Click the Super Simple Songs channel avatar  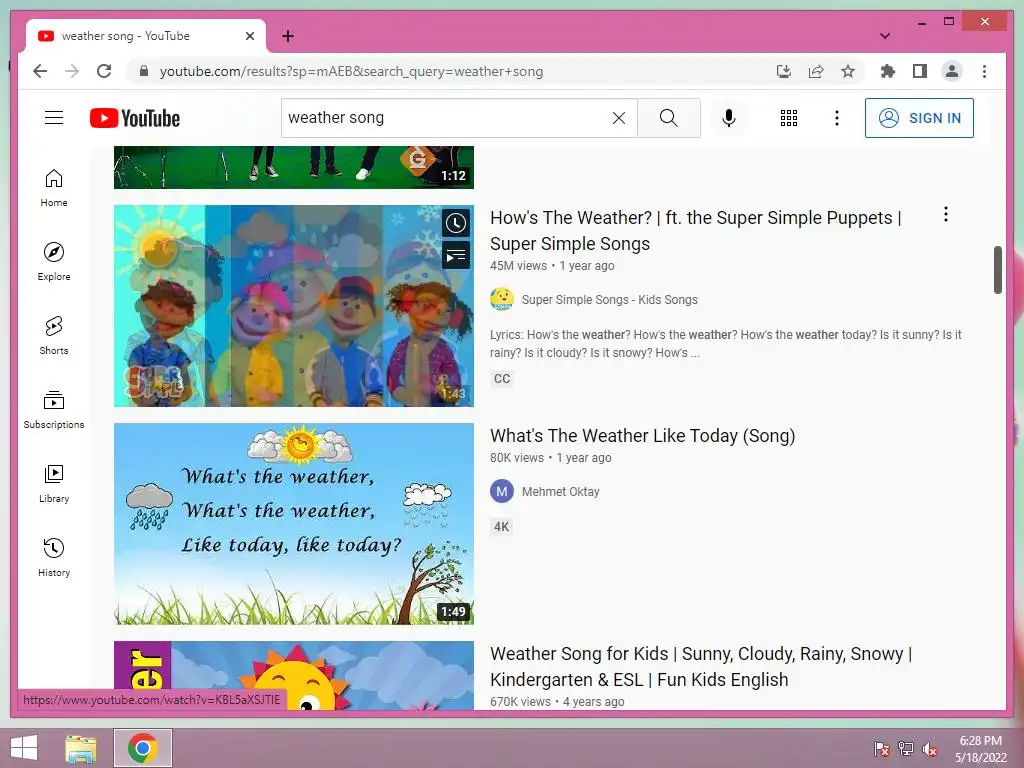[502, 299]
